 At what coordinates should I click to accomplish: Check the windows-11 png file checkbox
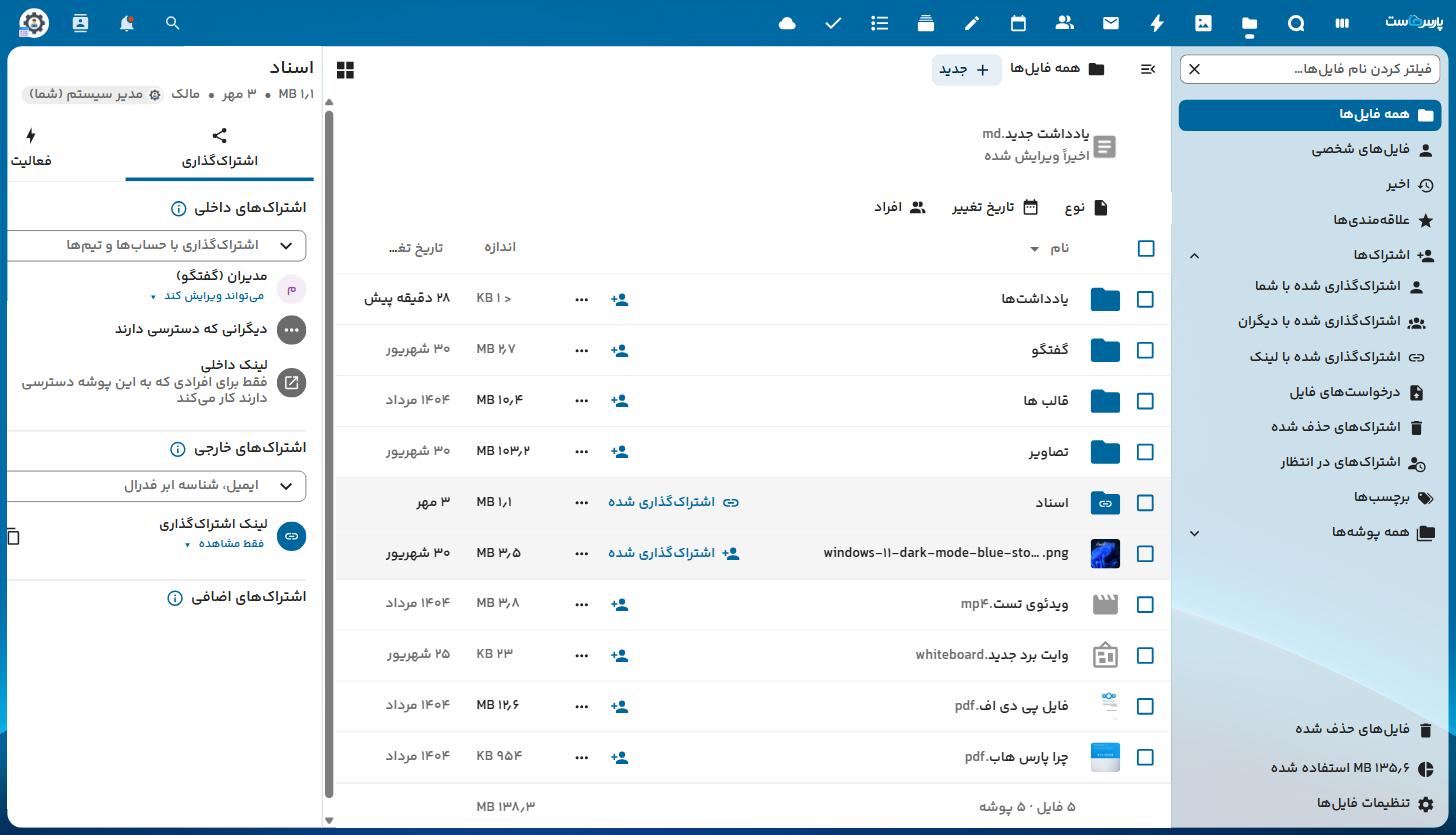pos(1146,553)
